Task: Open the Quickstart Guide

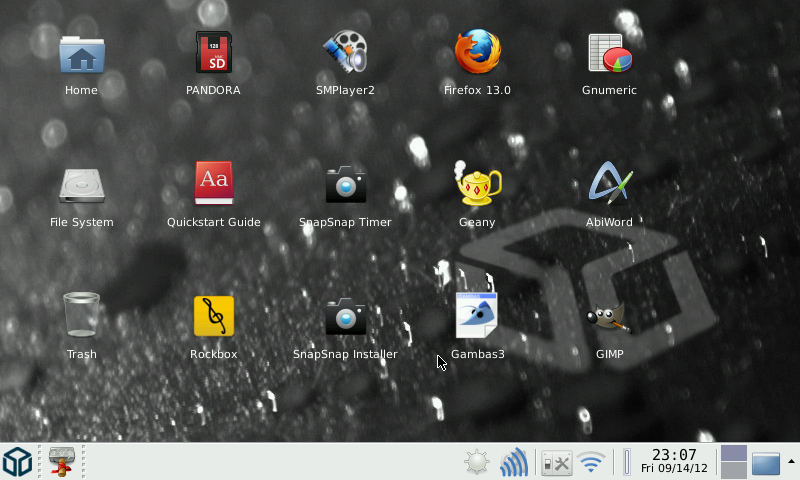Action: 213,186
